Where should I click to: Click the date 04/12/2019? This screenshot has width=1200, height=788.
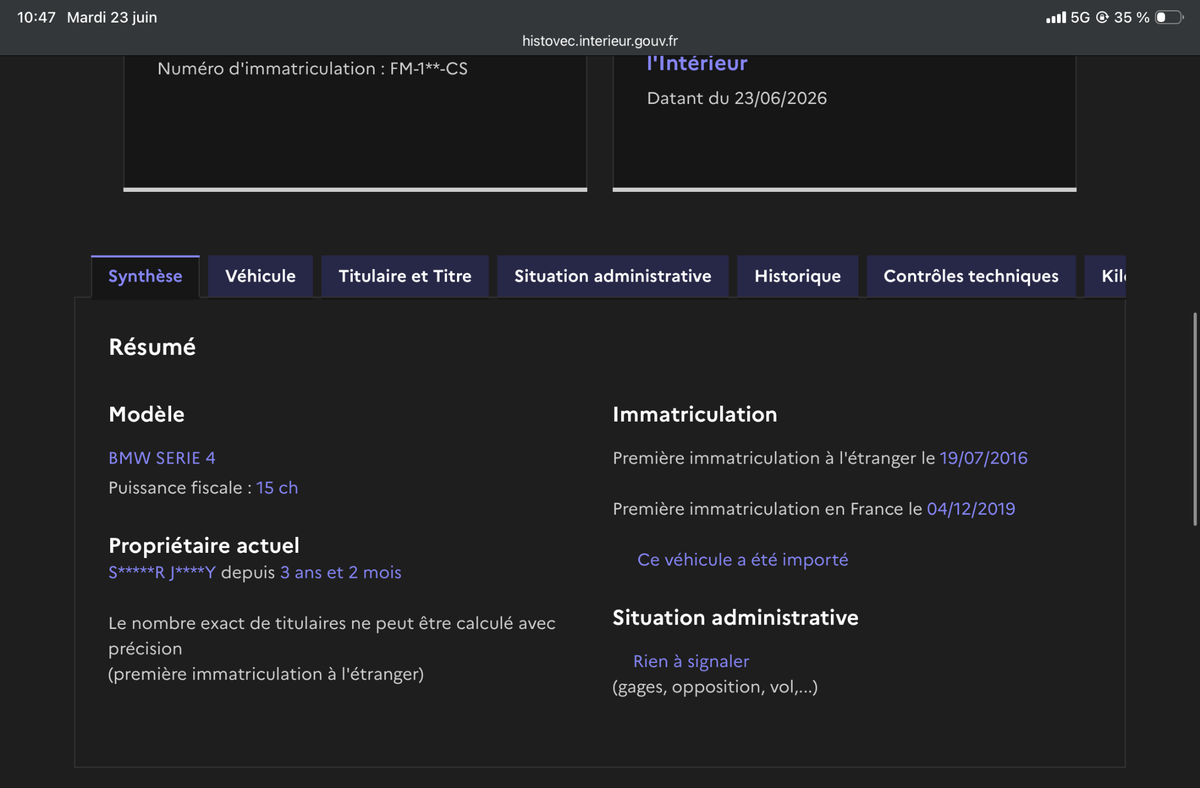[x=971, y=509]
